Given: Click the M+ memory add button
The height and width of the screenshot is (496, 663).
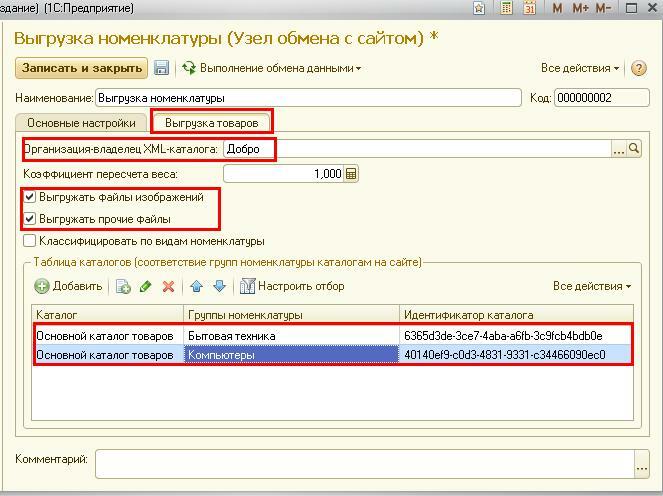Looking at the screenshot, I should tap(581, 8).
